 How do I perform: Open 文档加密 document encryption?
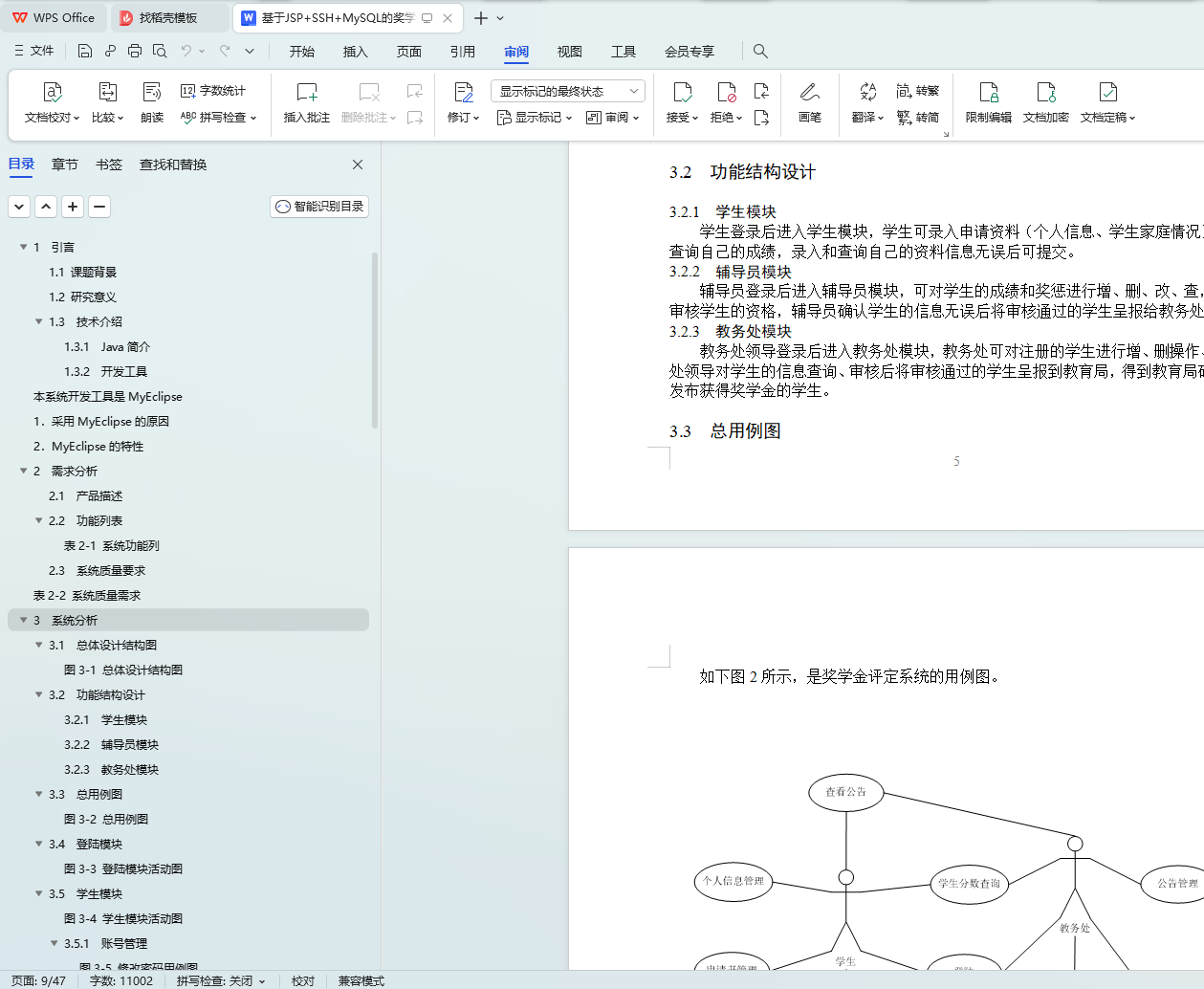click(1046, 102)
